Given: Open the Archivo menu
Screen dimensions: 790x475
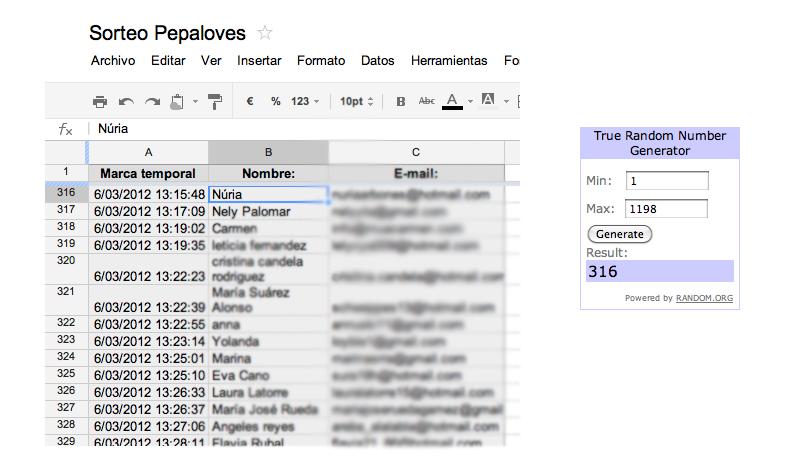Looking at the screenshot, I should point(113,60).
